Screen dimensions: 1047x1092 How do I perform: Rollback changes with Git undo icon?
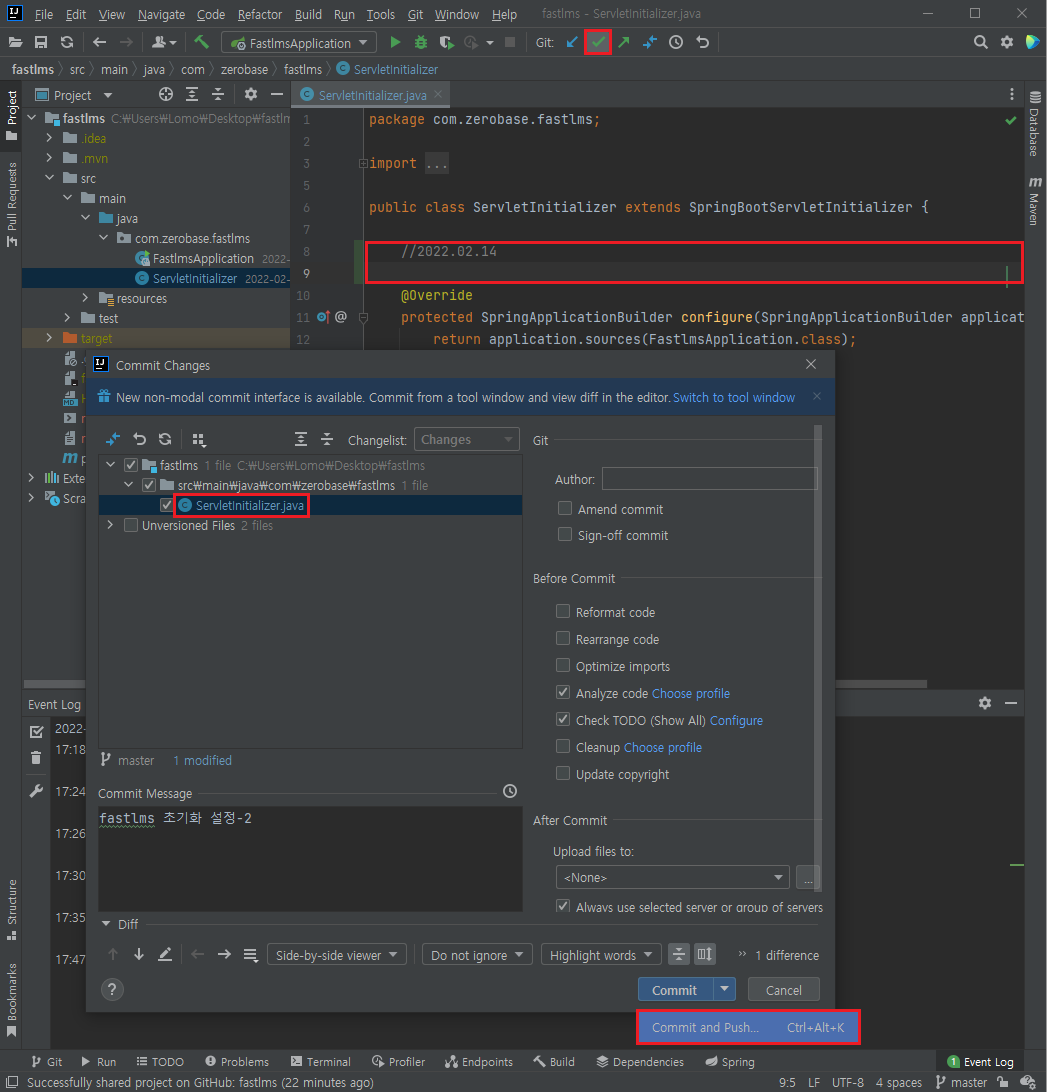[x=702, y=42]
